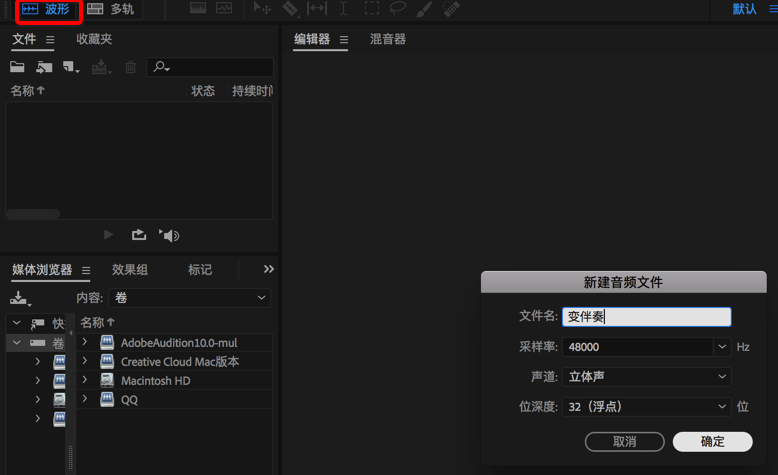Open the 文件 panel menu icon
The width and height of the screenshot is (778, 475).
[x=50, y=40]
